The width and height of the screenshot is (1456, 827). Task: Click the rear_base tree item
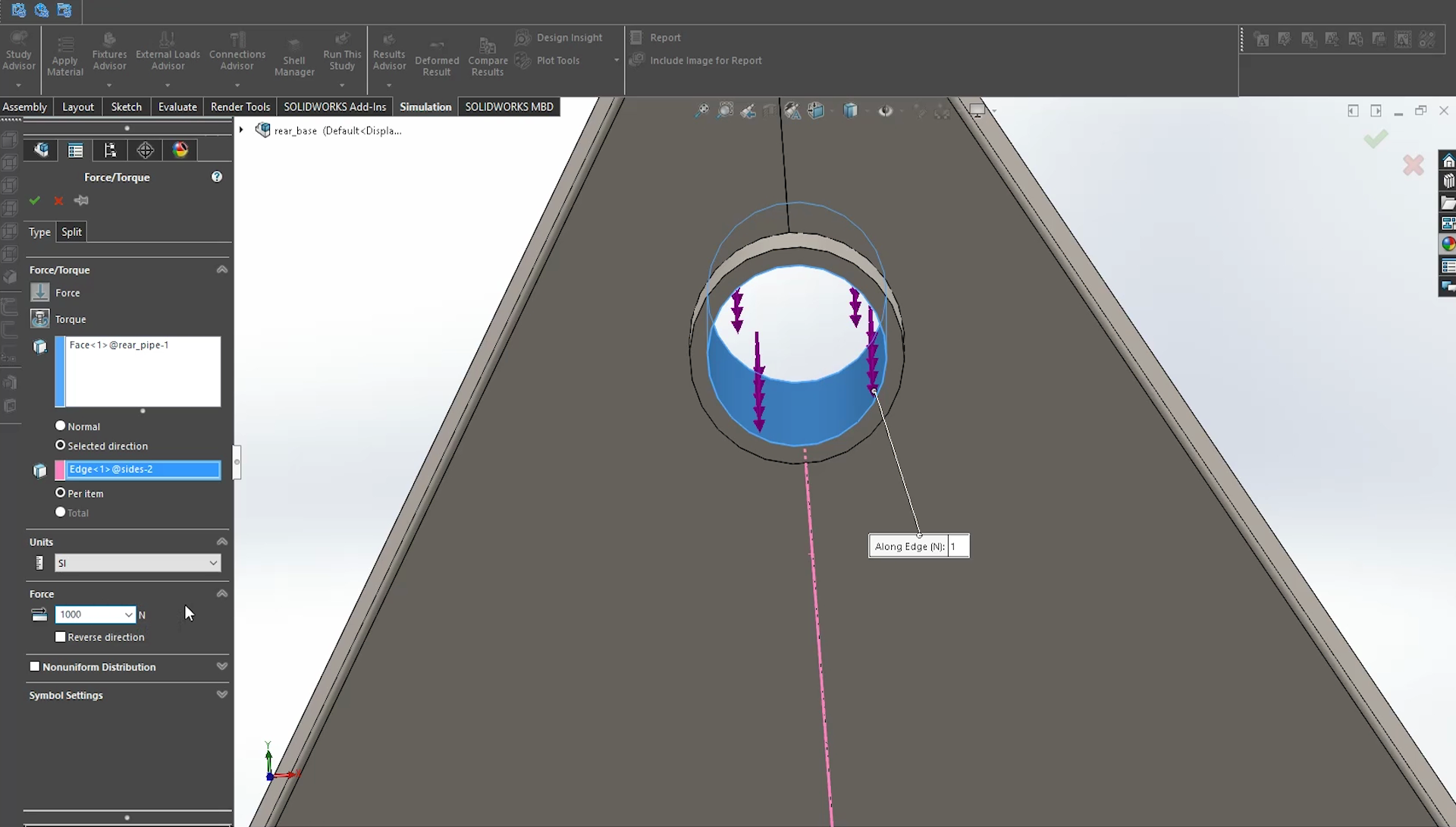pos(329,130)
